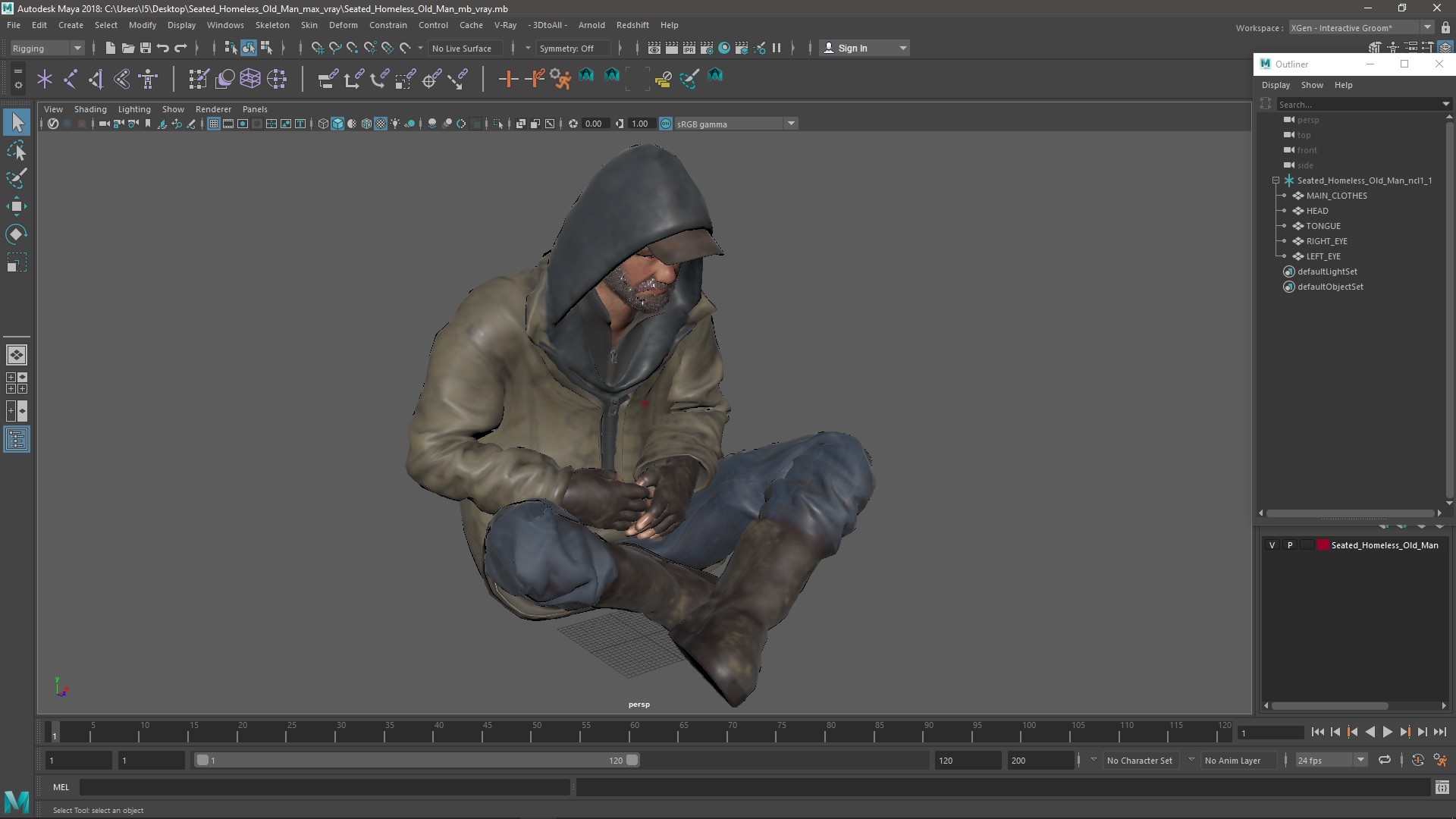
Task: Expand Seated_Homeless_Old_Man_nd1_1 tree node
Action: (x=1276, y=180)
